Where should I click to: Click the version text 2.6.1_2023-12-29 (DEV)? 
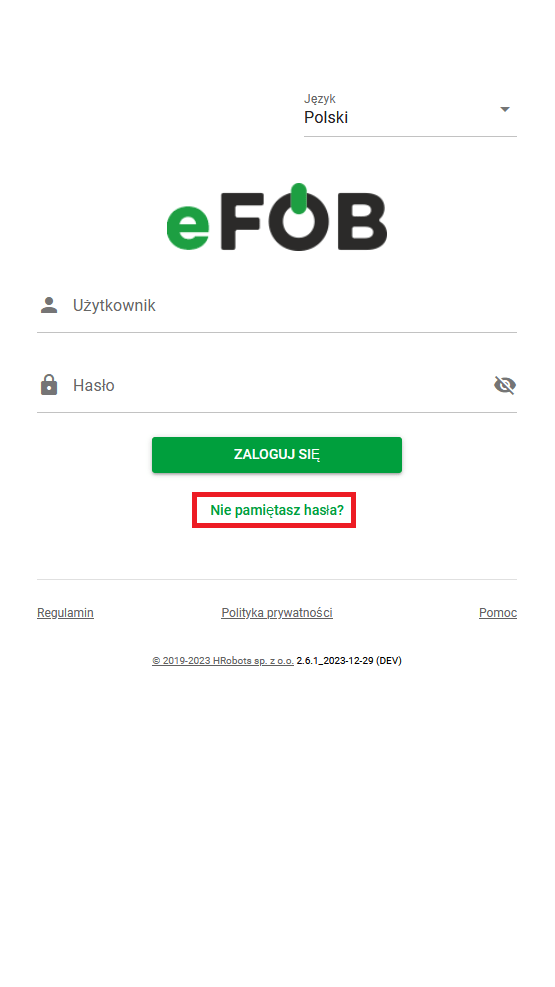pyautogui.click(x=349, y=660)
